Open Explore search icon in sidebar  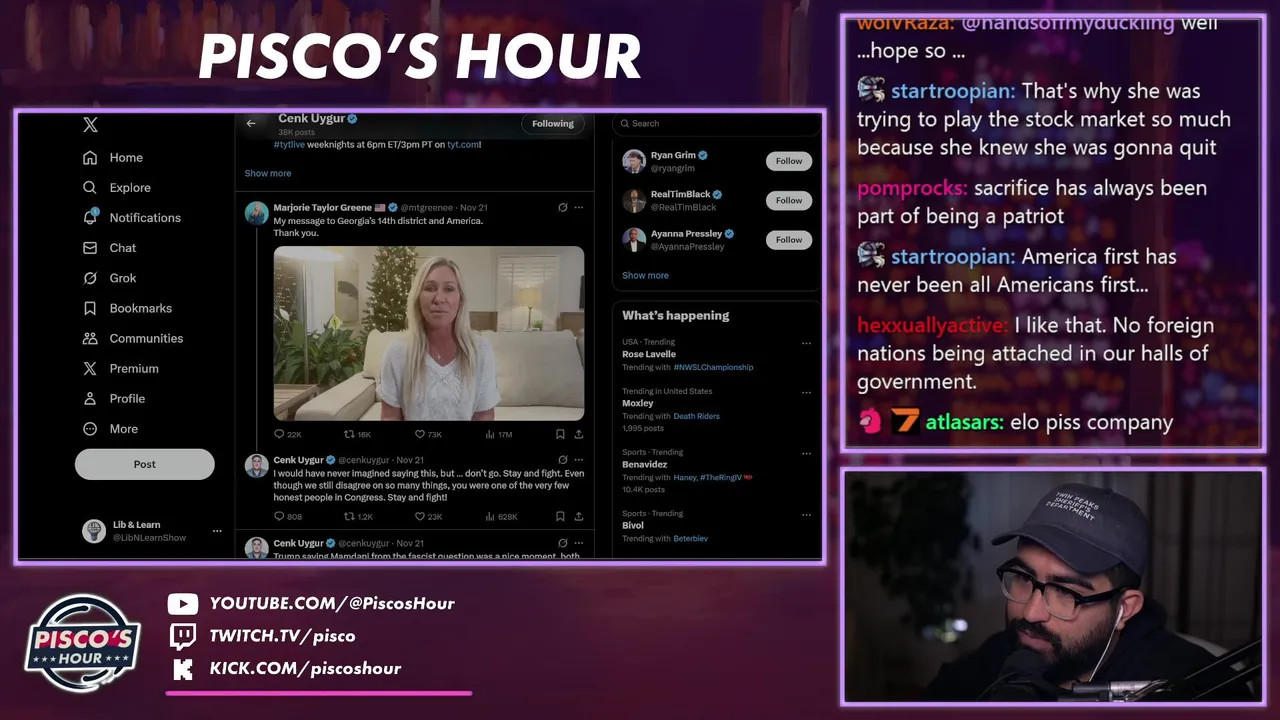[x=90, y=188]
